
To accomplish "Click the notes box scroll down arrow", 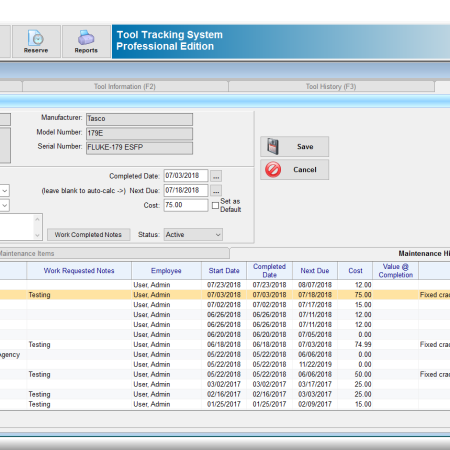I will [x=37, y=235].
